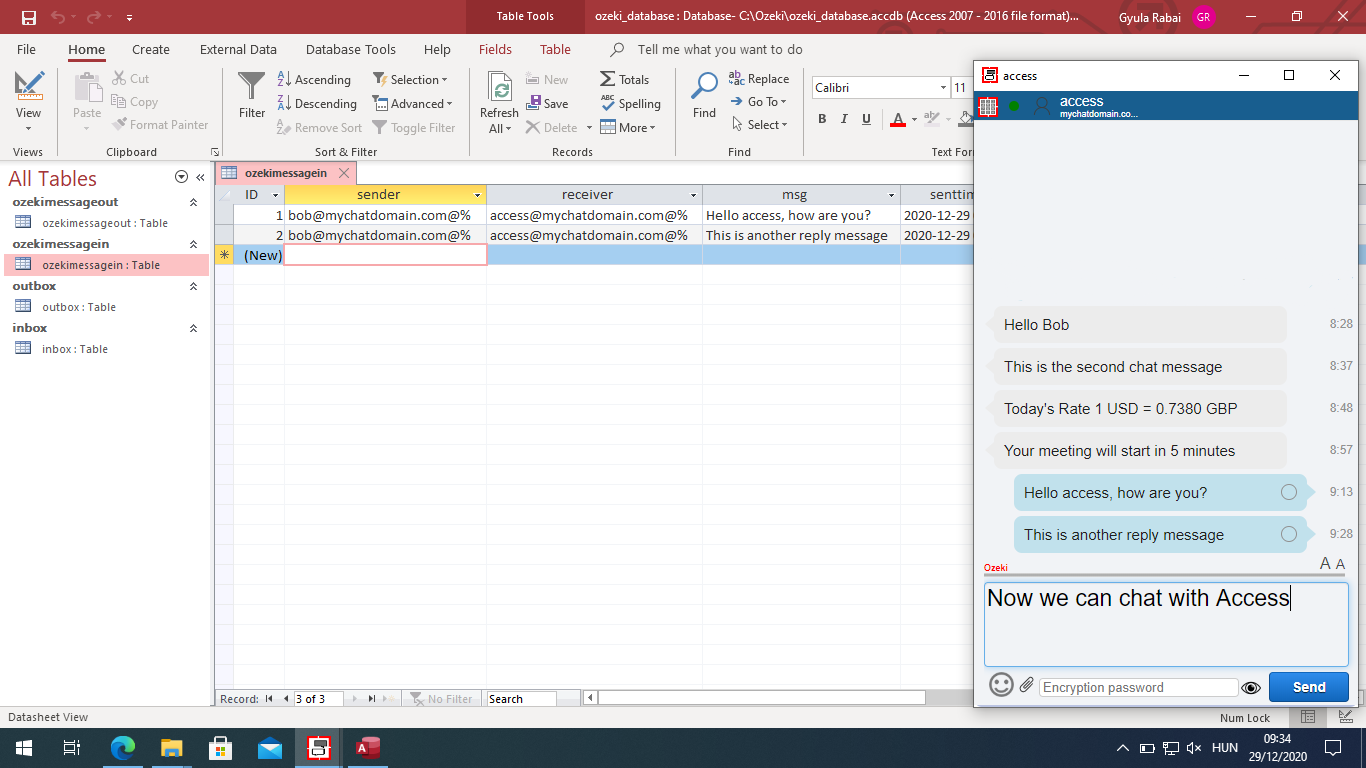This screenshot has height=768, width=1366.
Task: Click the Filter funnel icon in ribbon
Action: pyautogui.click(x=252, y=88)
